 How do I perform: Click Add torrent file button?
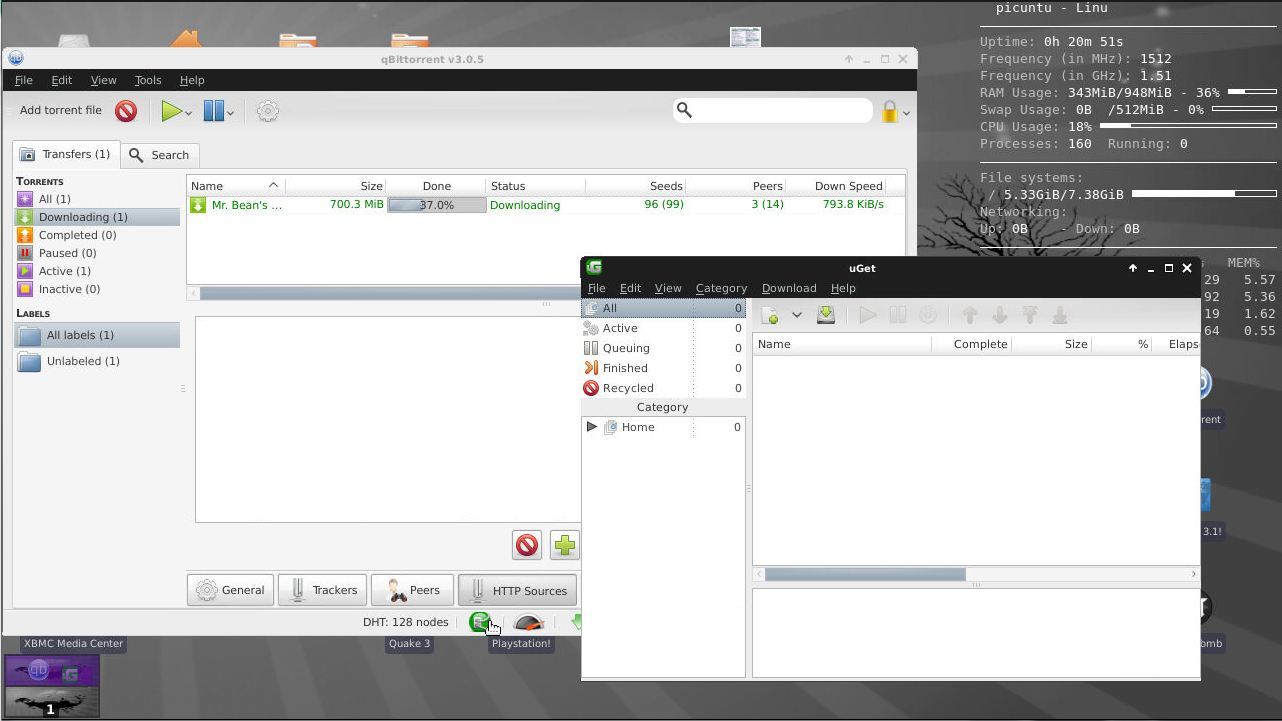[x=60, y=110]
